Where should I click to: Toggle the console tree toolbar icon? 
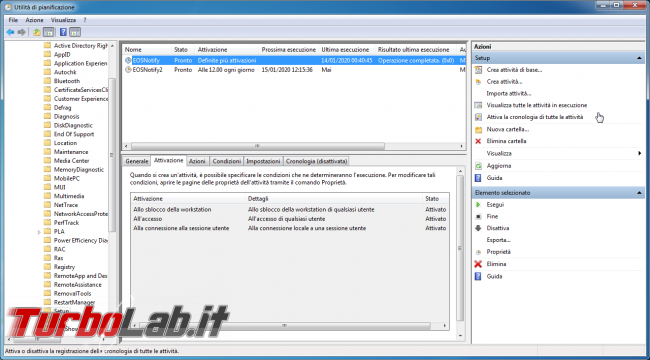click(49, 32)
